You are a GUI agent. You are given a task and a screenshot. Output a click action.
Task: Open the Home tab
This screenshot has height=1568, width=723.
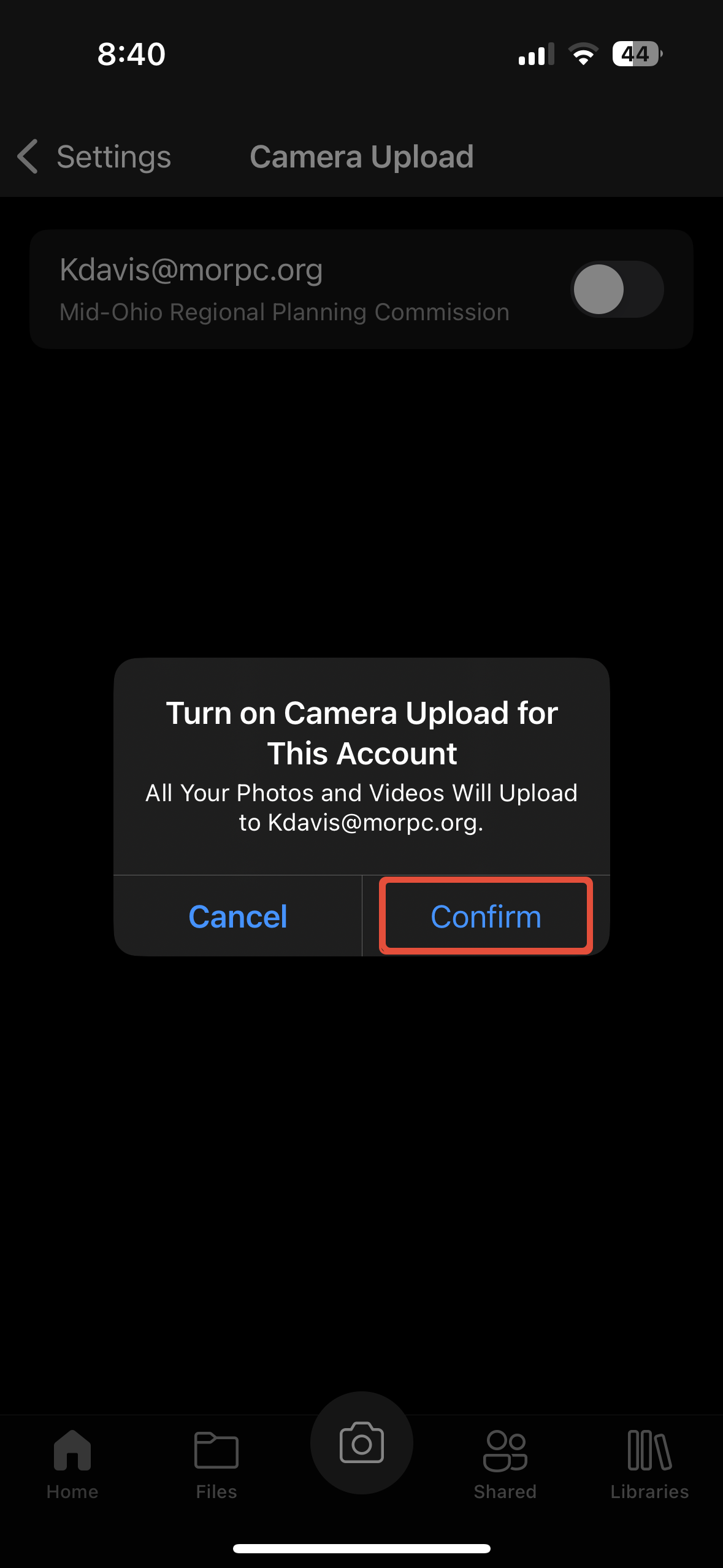72,1464
